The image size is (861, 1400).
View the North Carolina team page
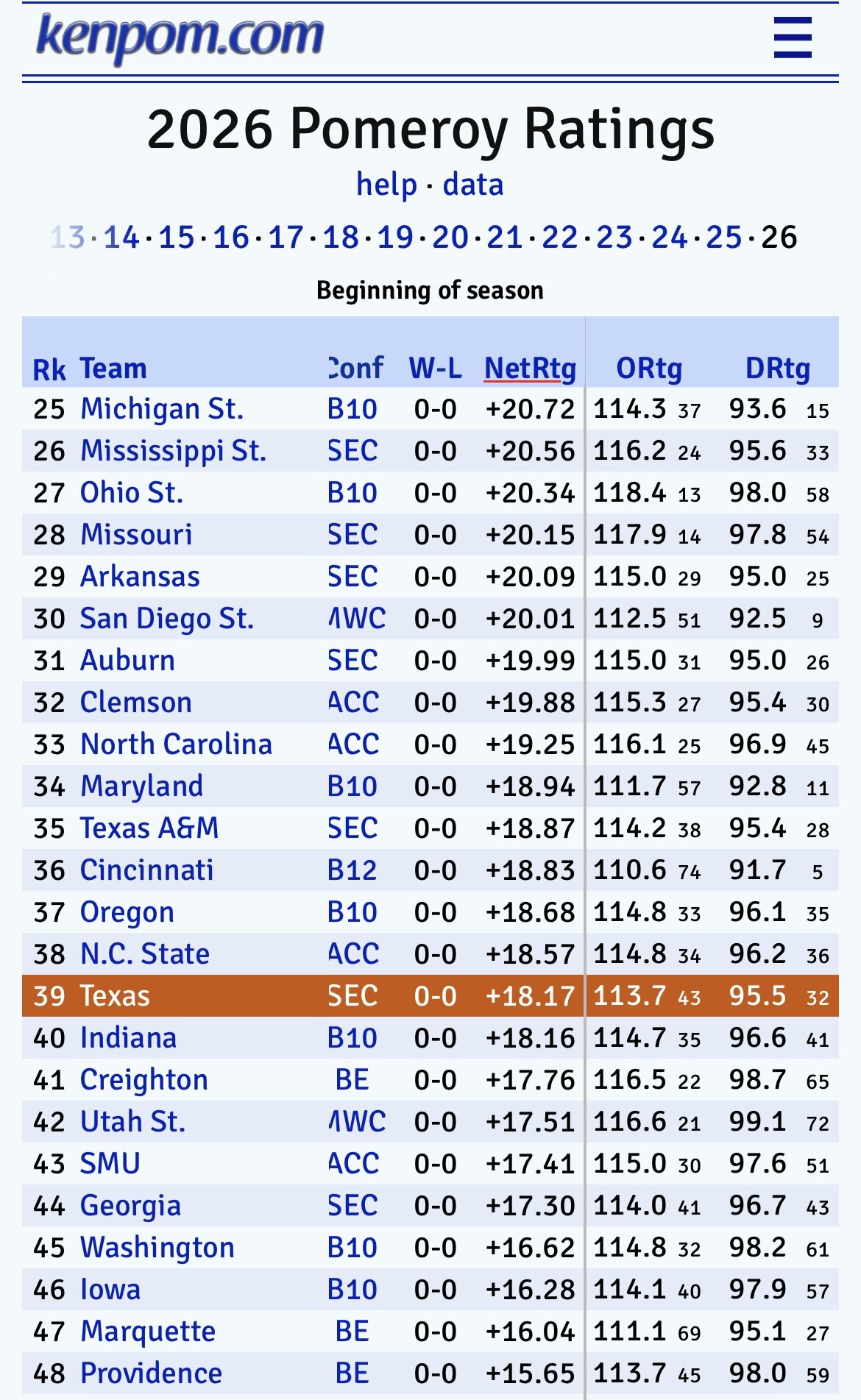tap(177, 745)
